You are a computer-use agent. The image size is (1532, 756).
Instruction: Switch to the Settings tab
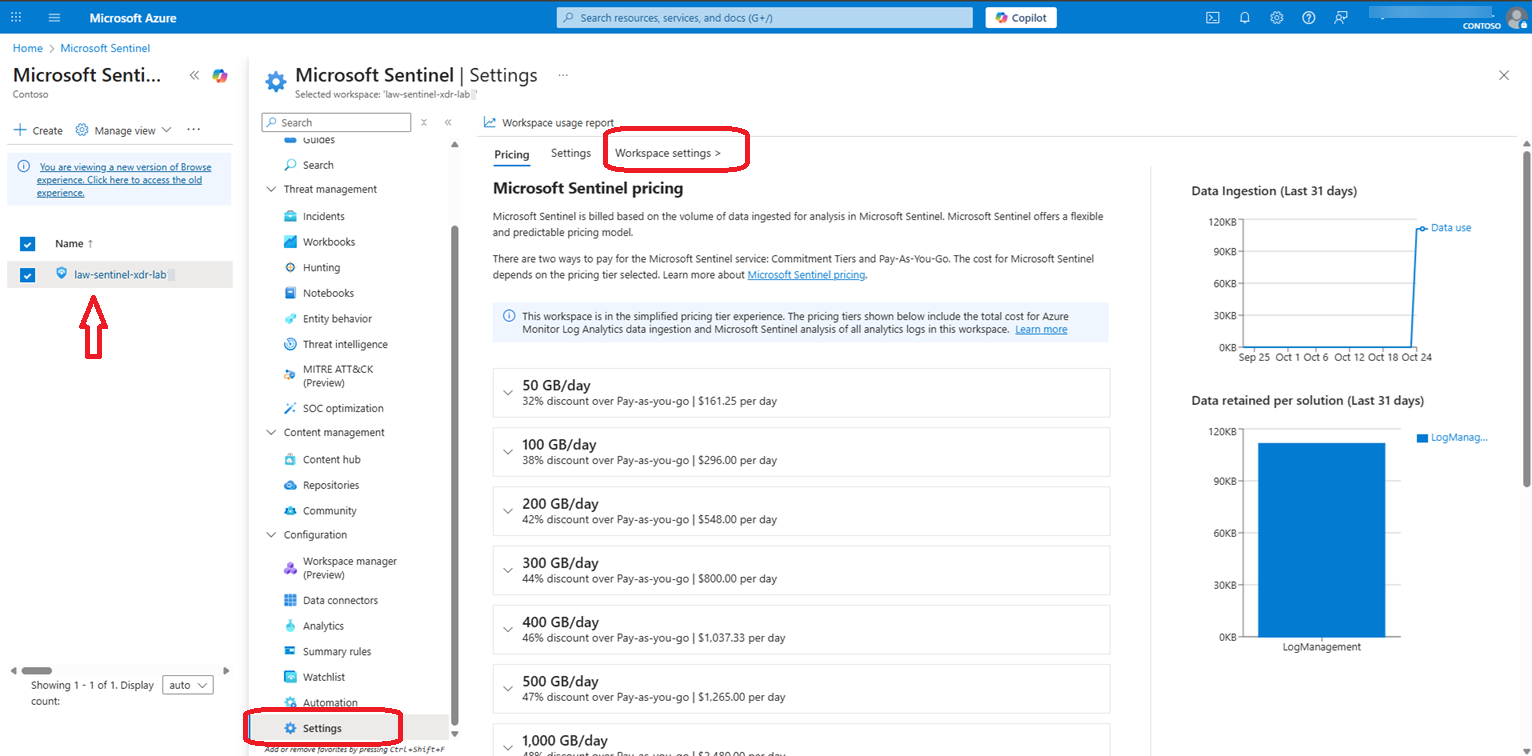[x=571, y=153]
